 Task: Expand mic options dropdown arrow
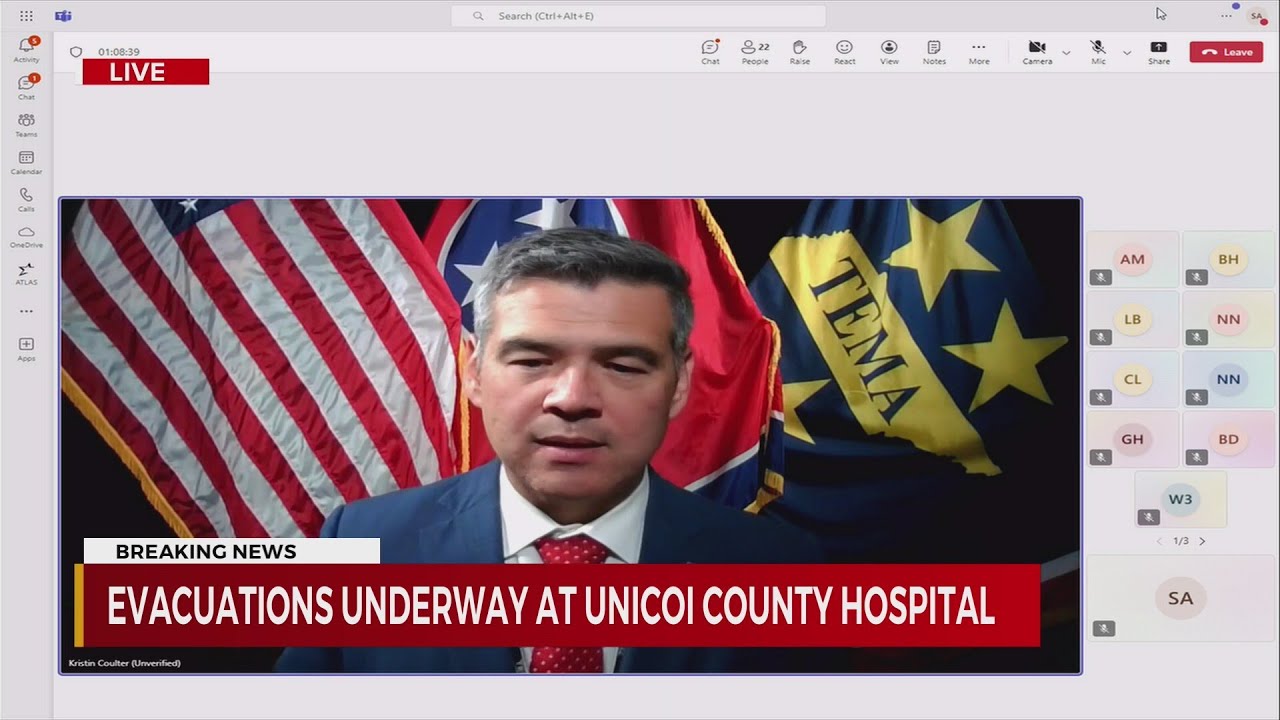(1127, 52)
